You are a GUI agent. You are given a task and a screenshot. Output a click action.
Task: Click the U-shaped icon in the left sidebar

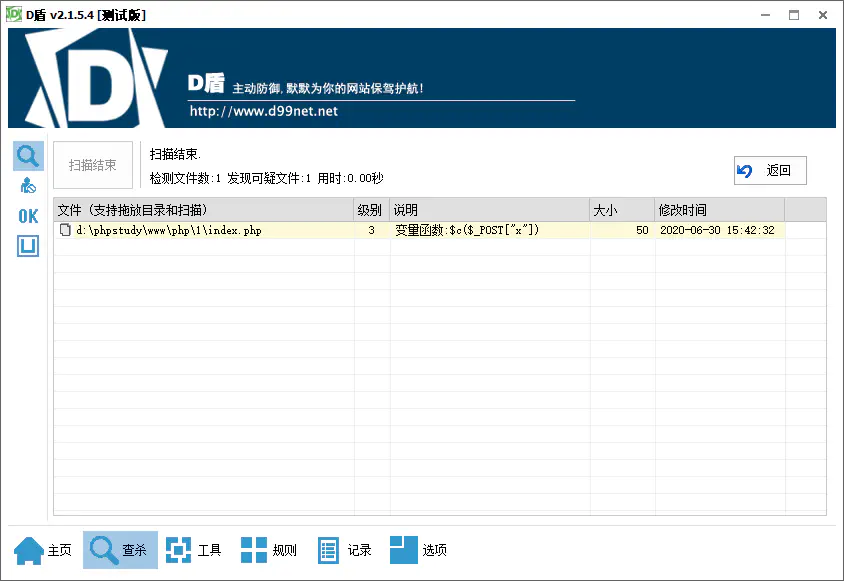(x=27, y=245)
